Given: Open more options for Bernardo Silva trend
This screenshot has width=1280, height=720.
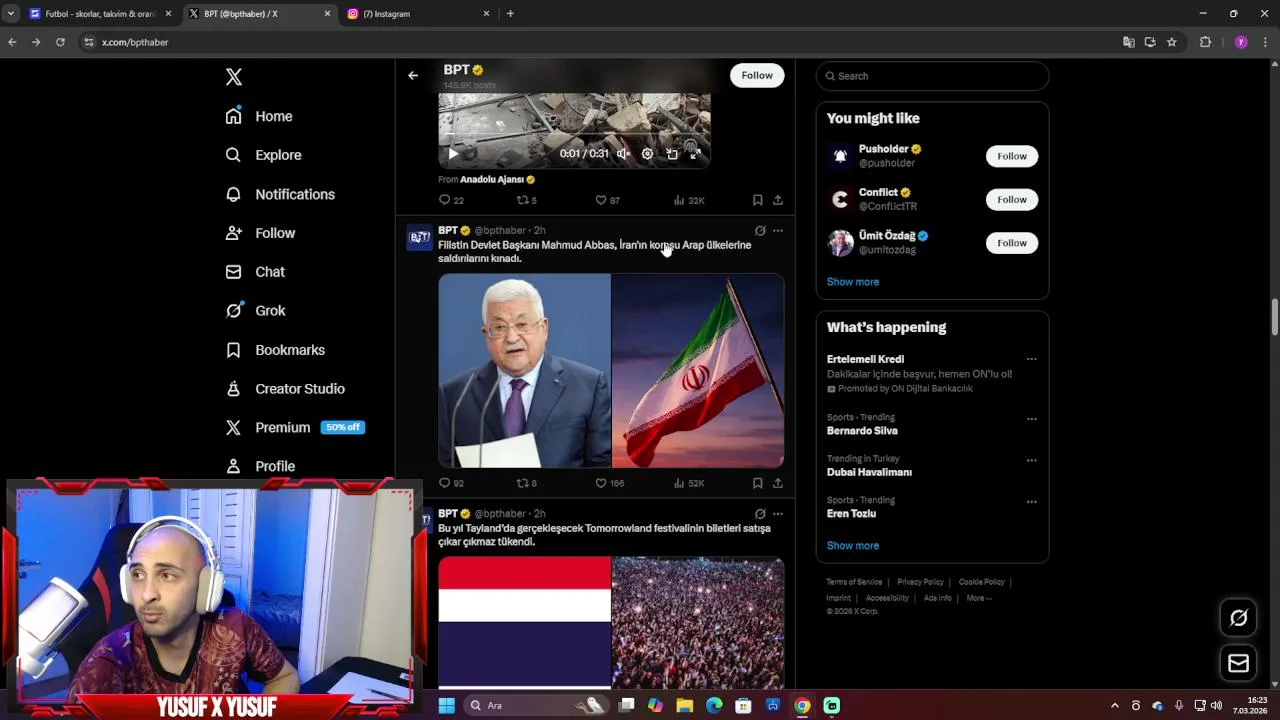Looking at the screenshot, I should (x=1031, y=418).
